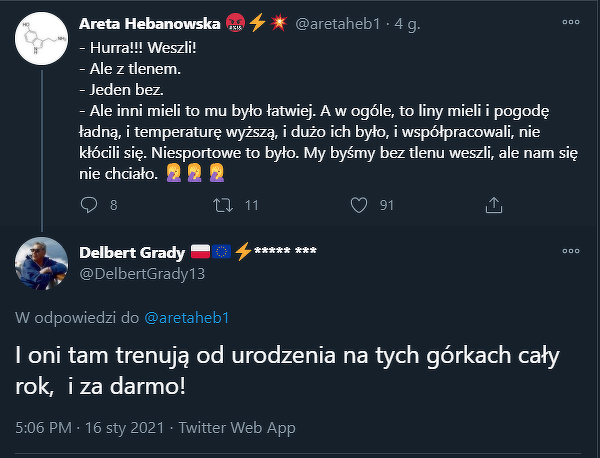
Task: Click the retweet count of 11
Action: click(x=252, y=205)
